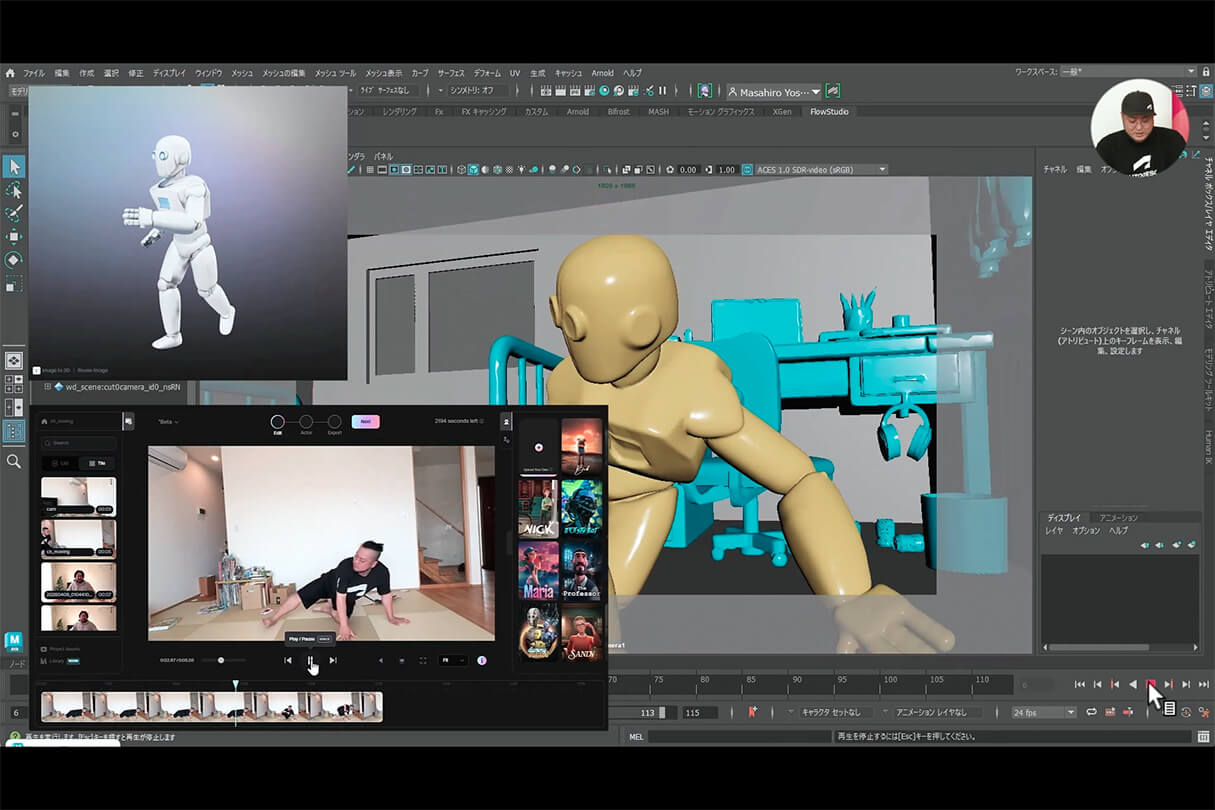
Task: Go to end of Maya playback range
Action: 1203,684
